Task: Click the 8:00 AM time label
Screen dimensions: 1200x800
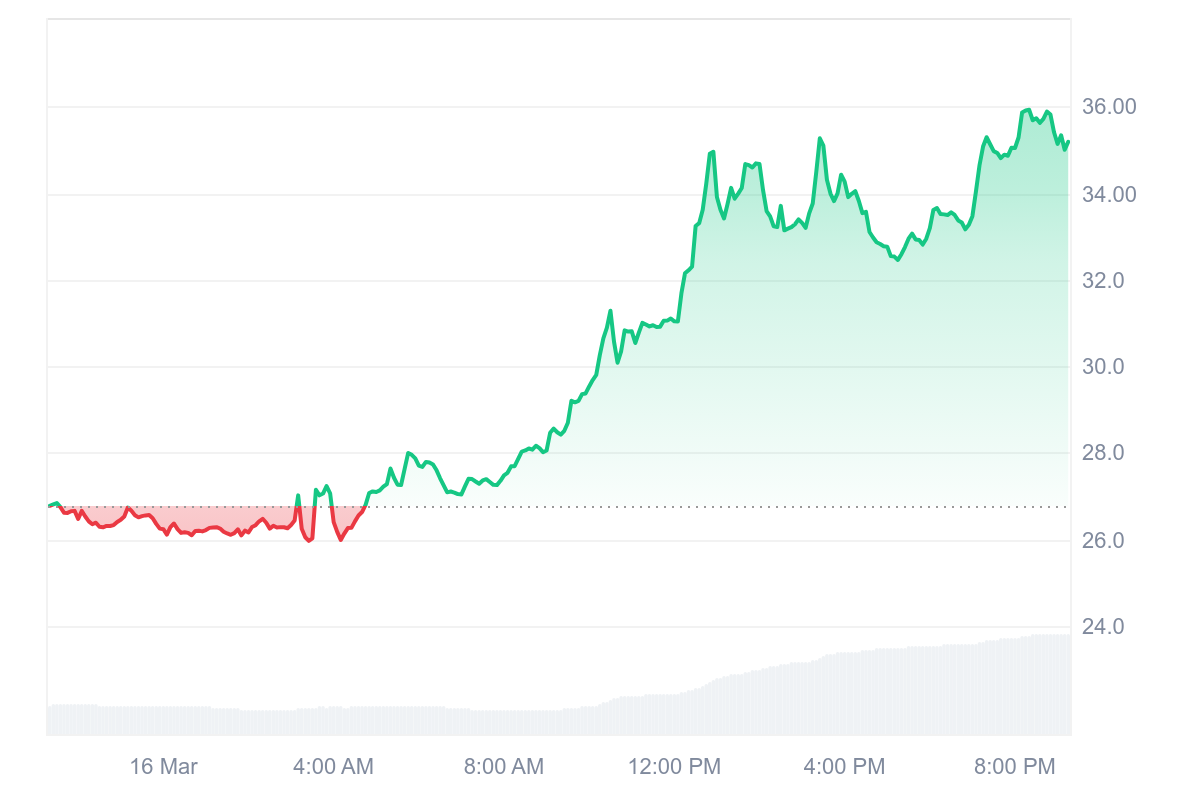Action: click(504, 767)
